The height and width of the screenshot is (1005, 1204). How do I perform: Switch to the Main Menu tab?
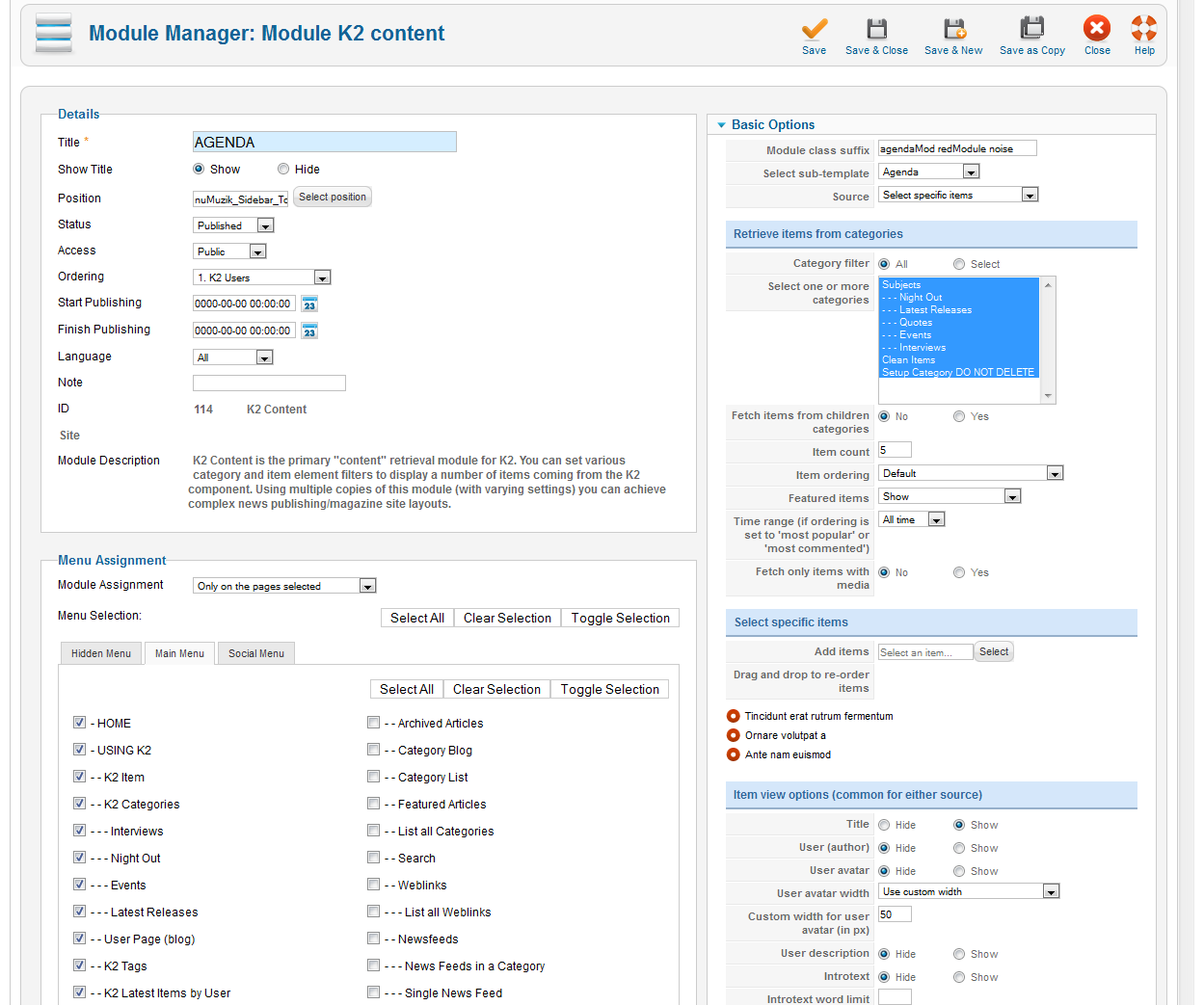point(179,653)
